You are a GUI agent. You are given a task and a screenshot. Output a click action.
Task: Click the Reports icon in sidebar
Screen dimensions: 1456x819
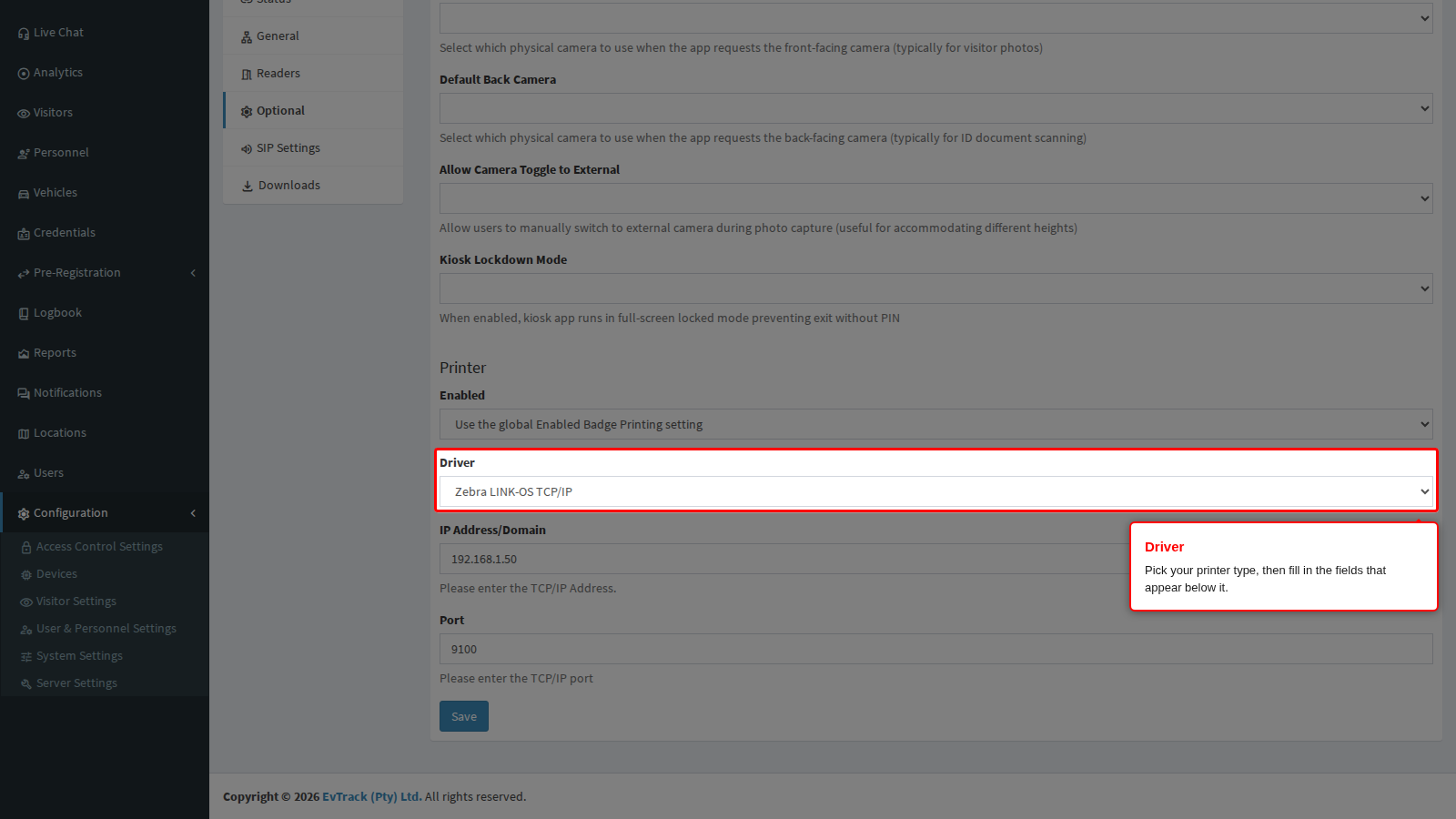(x=24, y=354)
